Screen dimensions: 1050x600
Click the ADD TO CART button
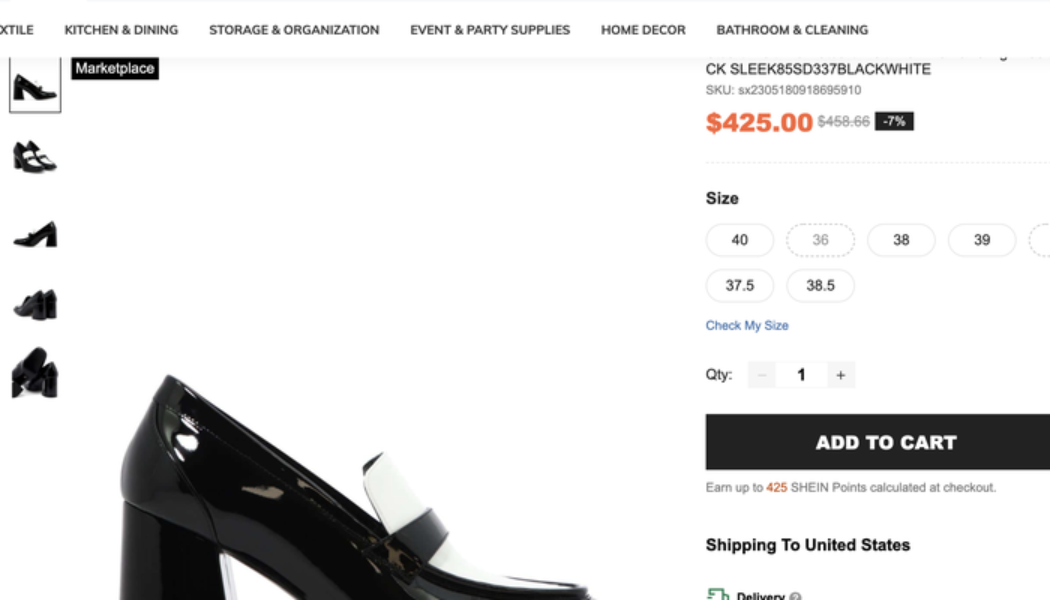884,442
